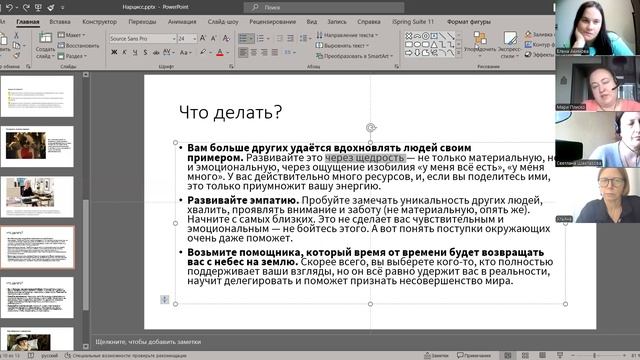
Task: Open the change case Aa dropdown
Action: tap(185, 52)
